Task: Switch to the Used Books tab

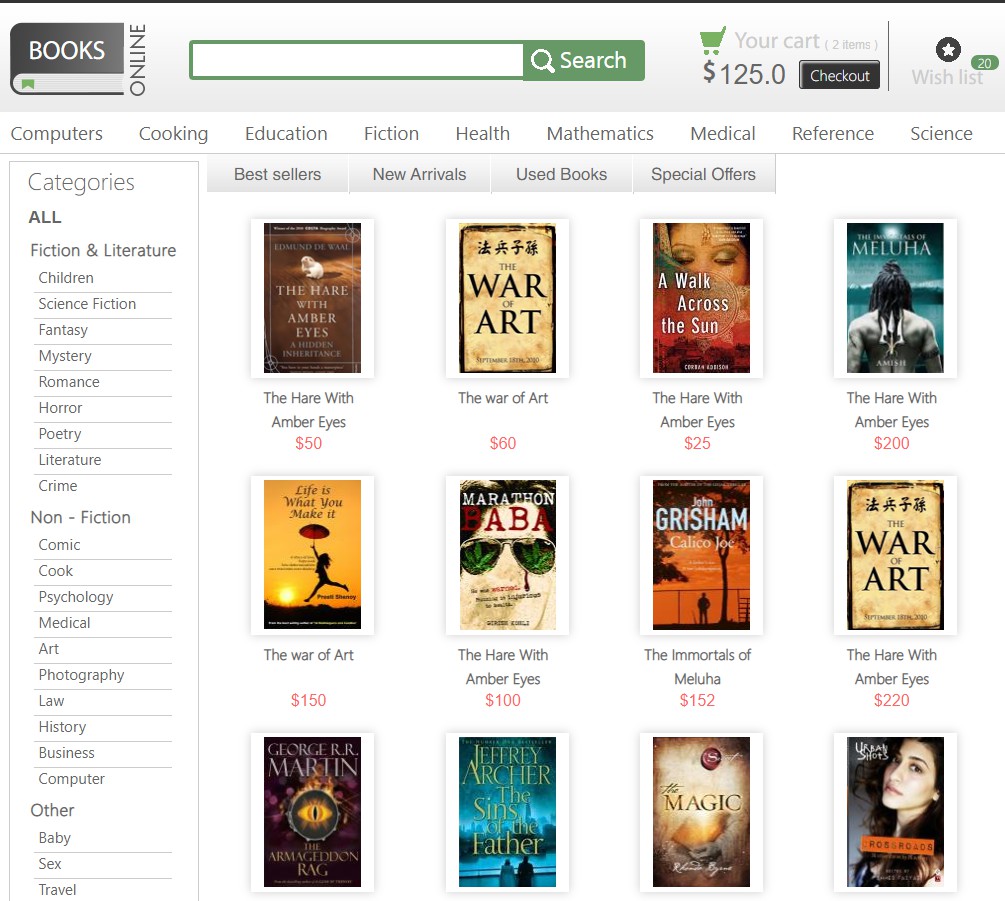Action: click(x=561, y=174)
